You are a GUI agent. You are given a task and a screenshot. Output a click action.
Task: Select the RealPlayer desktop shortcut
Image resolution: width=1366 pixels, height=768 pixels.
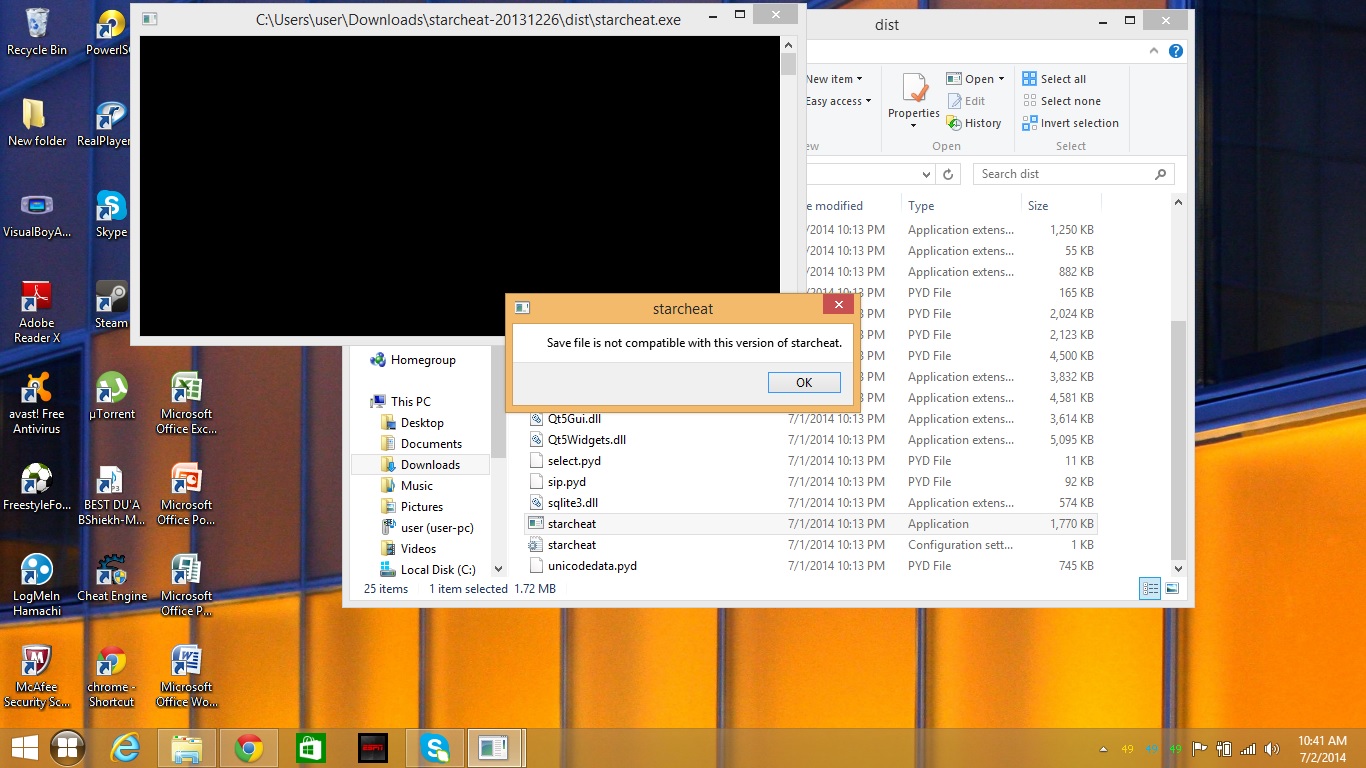click(110, 124)
